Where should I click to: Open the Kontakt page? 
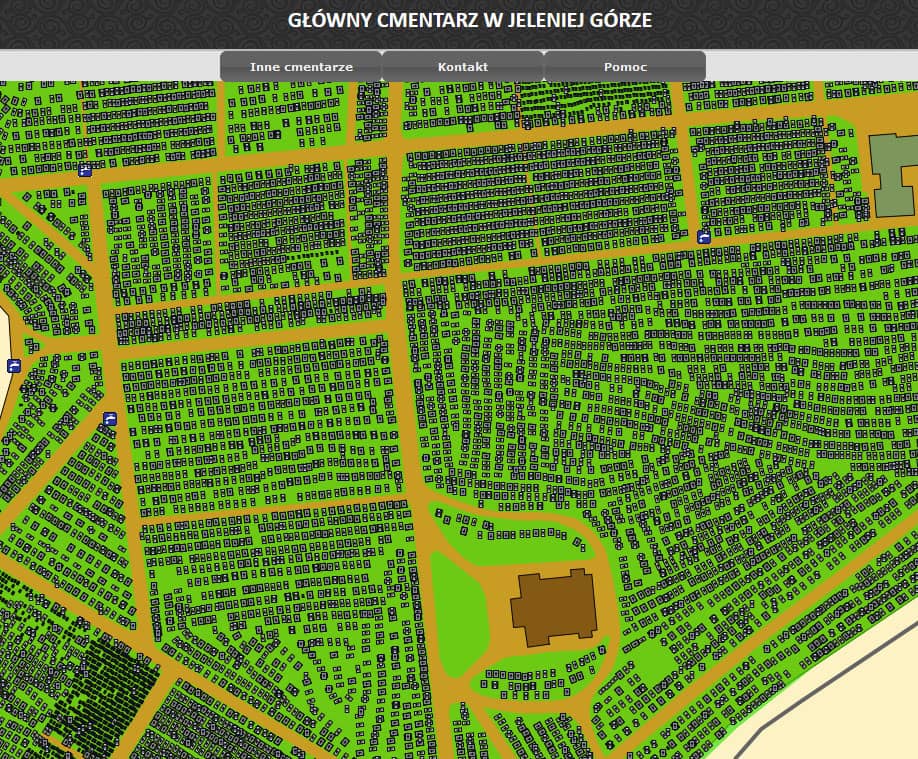[463, 67]
